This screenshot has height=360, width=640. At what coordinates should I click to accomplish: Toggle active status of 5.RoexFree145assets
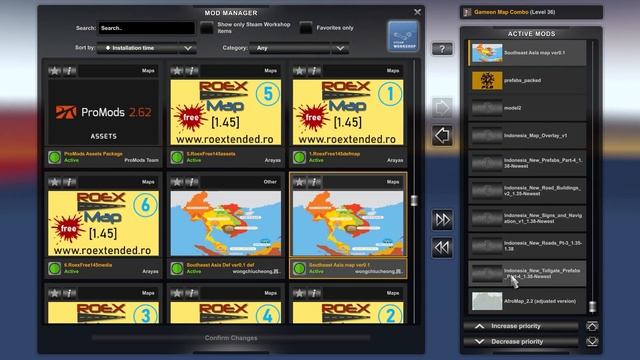[x=177, y=157]
